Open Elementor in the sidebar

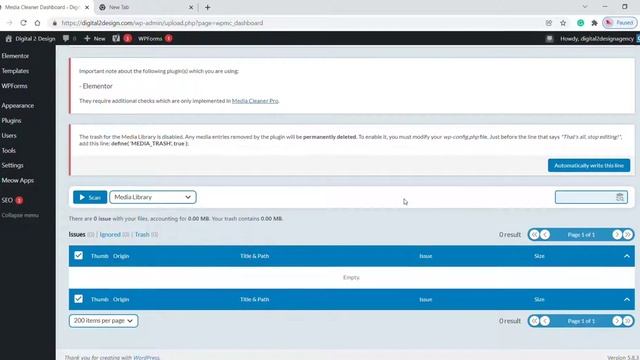click(x=16, y=56)
